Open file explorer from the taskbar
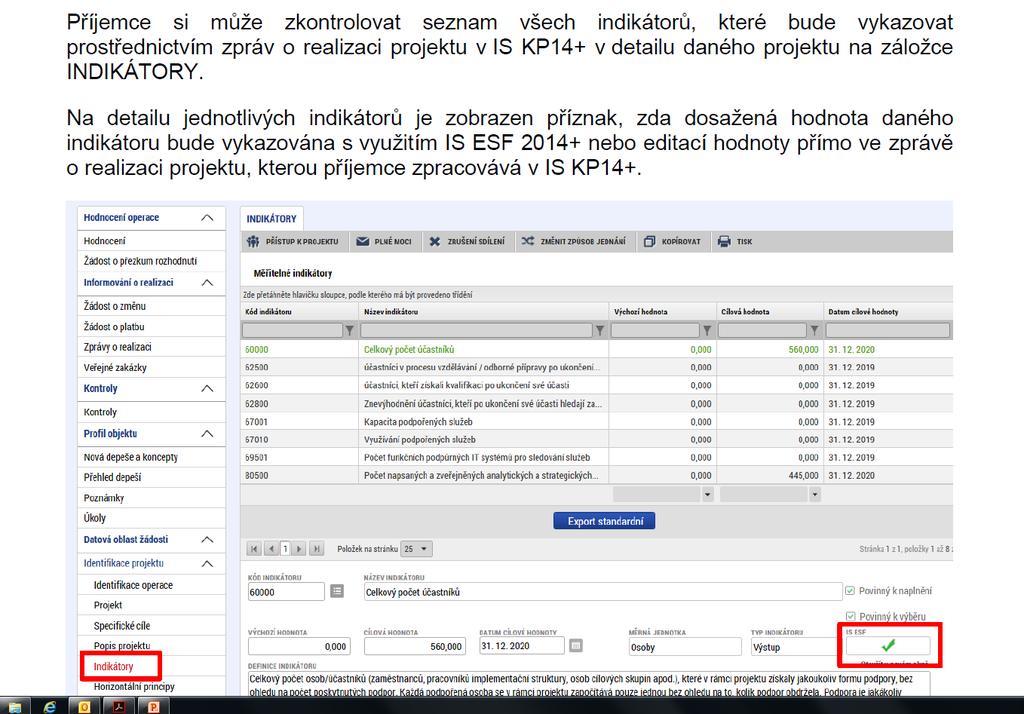Viewport: 1024px width, 714px height. (x=14, y=706)
